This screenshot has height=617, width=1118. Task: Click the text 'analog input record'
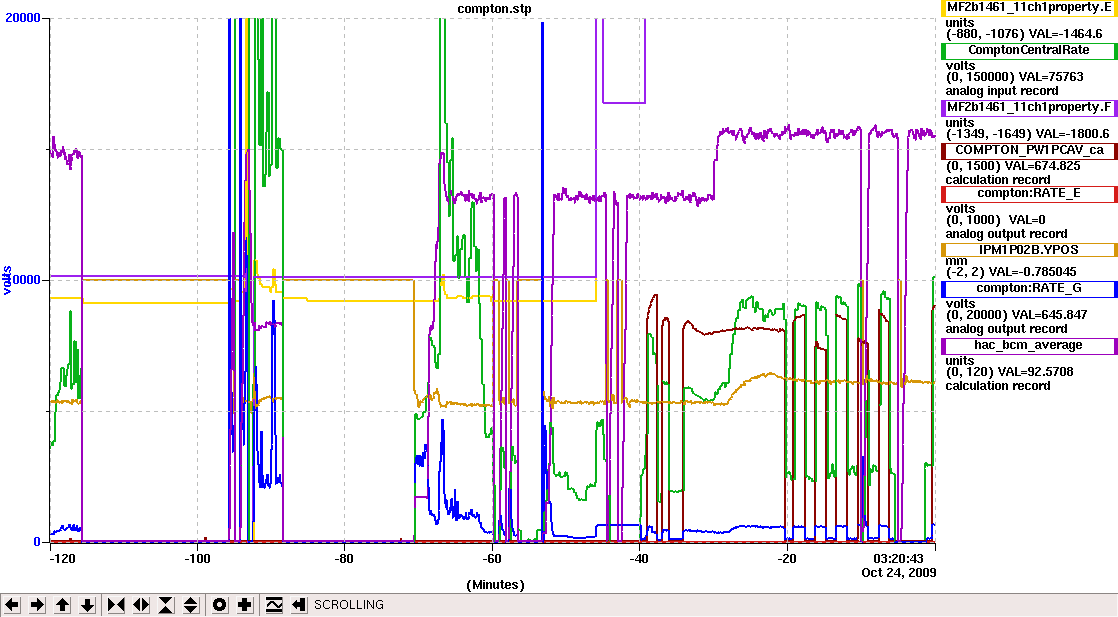click(x=1002, y=91)
